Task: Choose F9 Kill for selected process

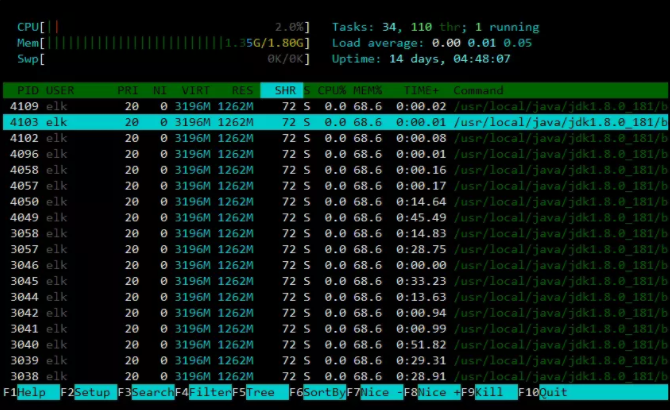Action: pos(489,392)
